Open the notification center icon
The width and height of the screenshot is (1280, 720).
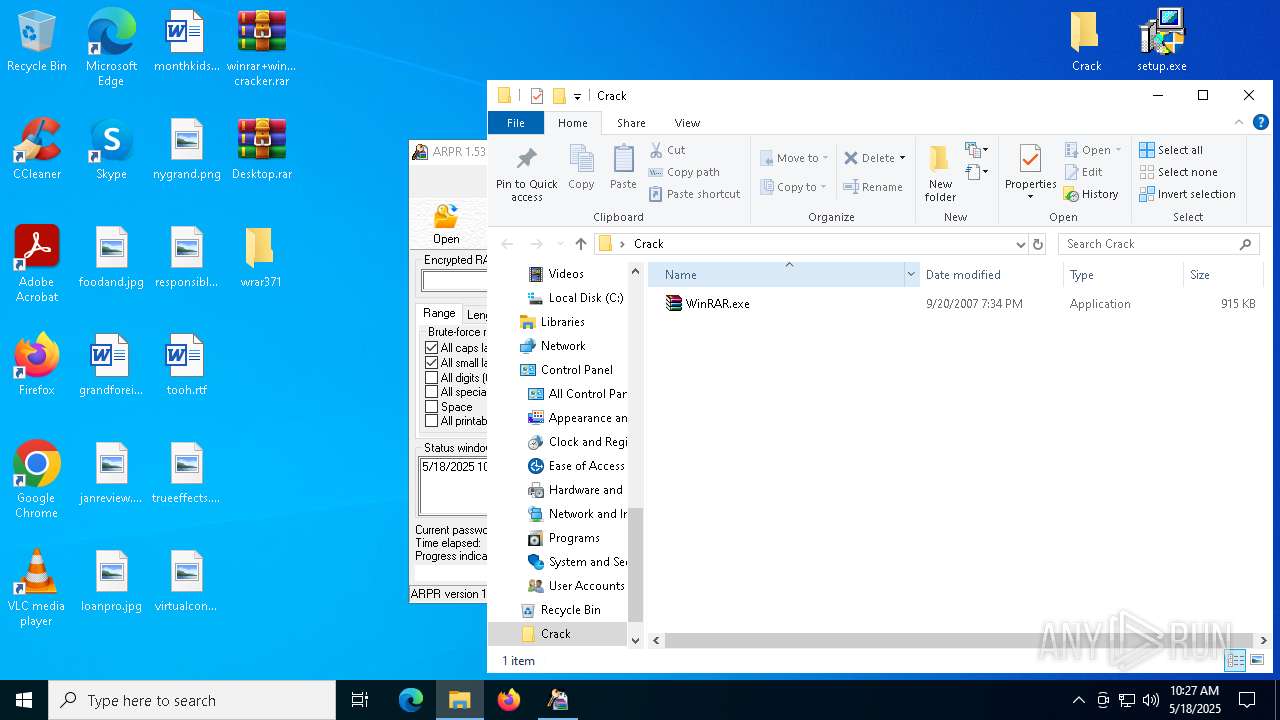1247,700
